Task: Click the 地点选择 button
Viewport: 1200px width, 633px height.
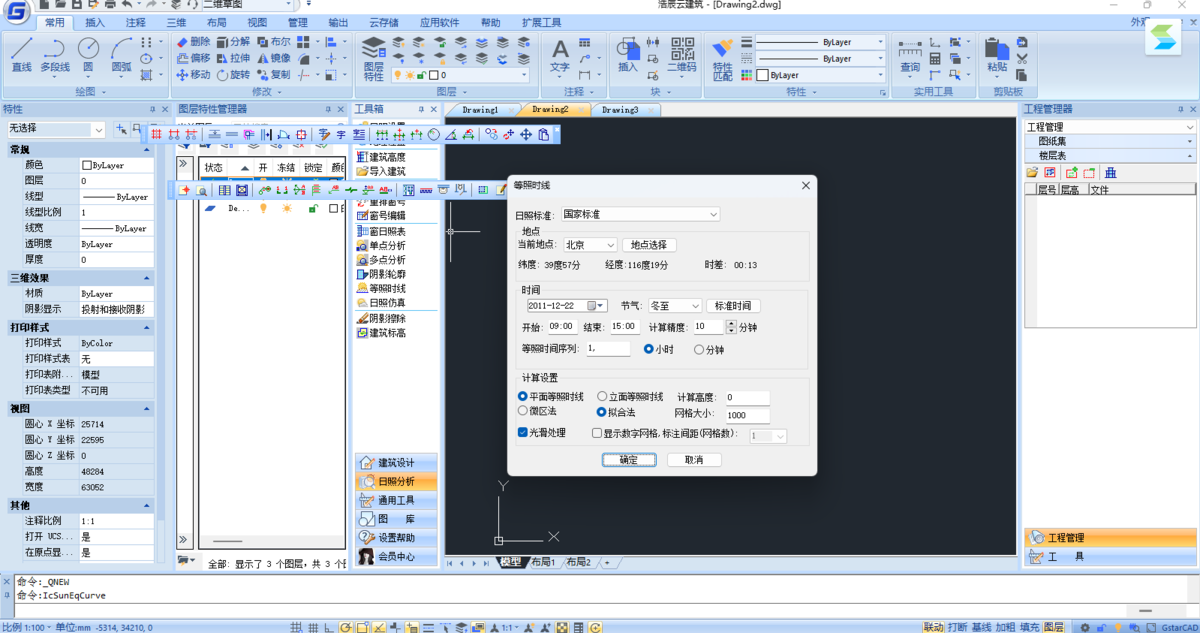Action: click(x=650, y=245)
